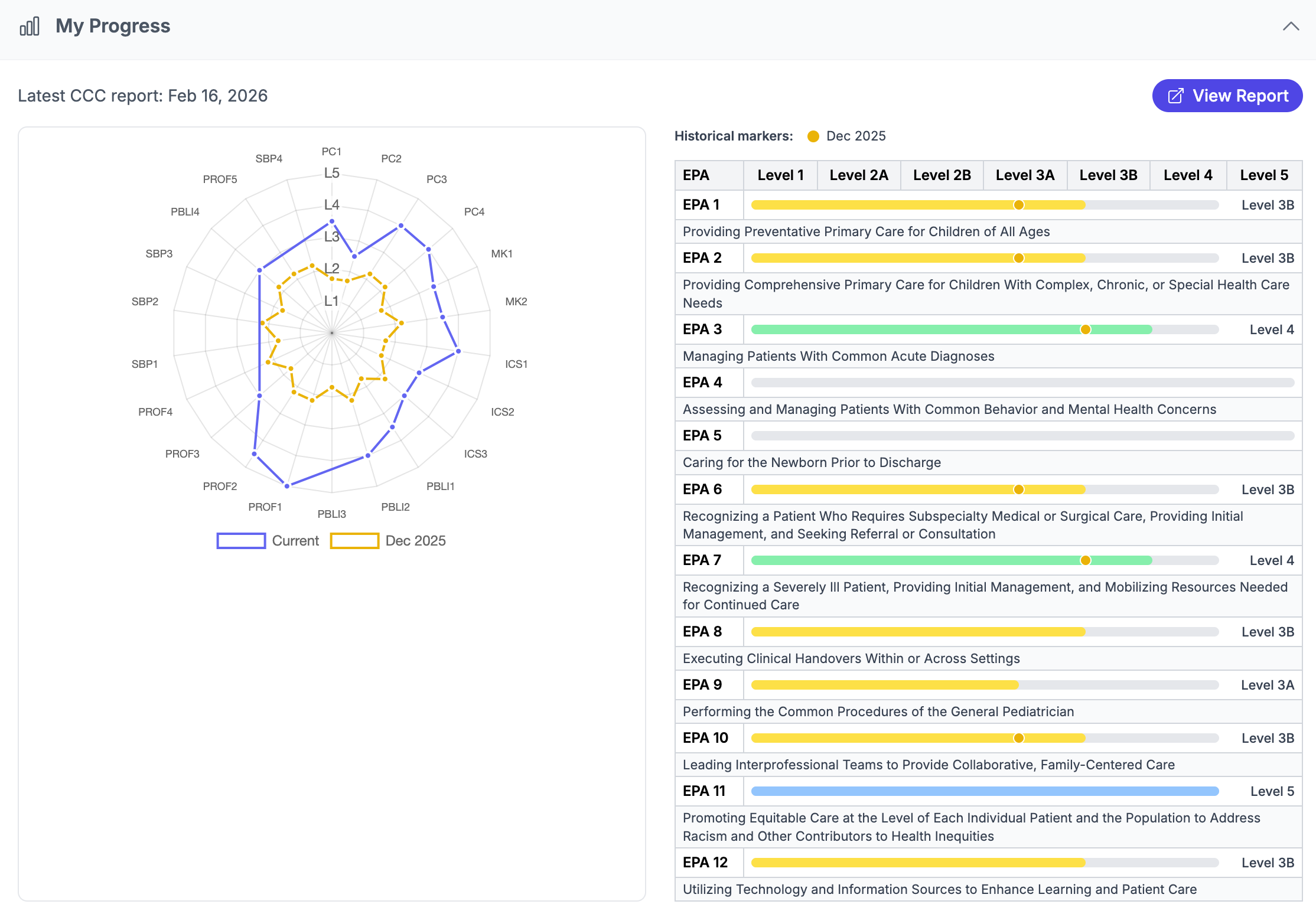Image resolution: width=1316 pixels, height=914 pixels.
Task: Select the marker on EPA 7 progress bar
Action: click(x=1086, y=560)
